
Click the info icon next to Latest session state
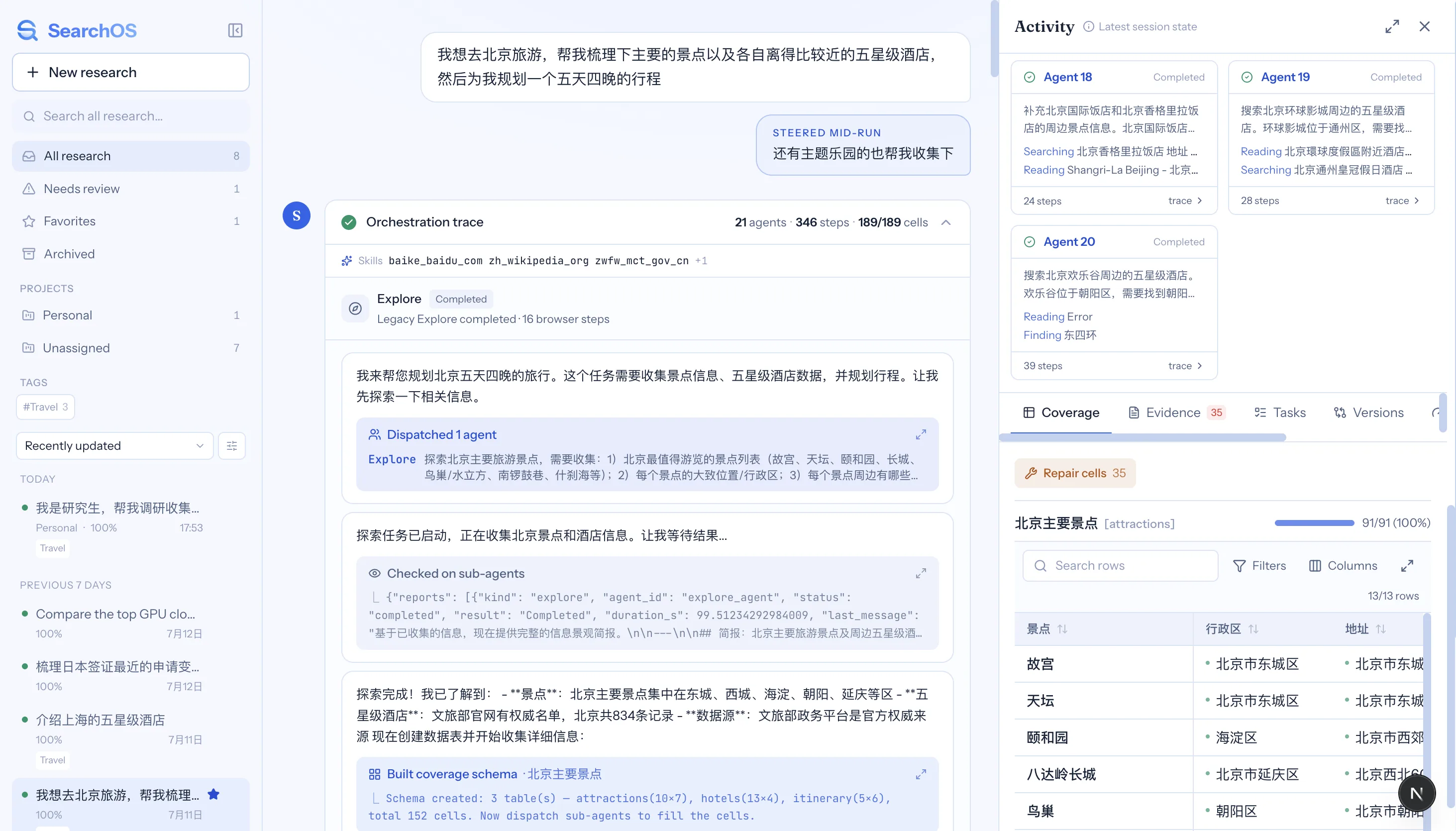coord(1088,27)
